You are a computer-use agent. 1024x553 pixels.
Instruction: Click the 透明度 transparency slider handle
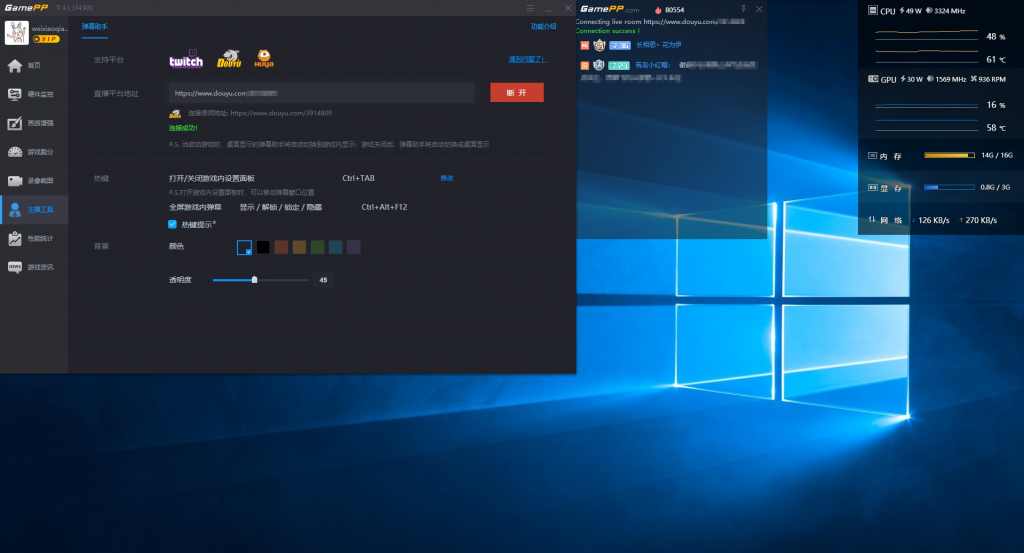click(254, 280)
